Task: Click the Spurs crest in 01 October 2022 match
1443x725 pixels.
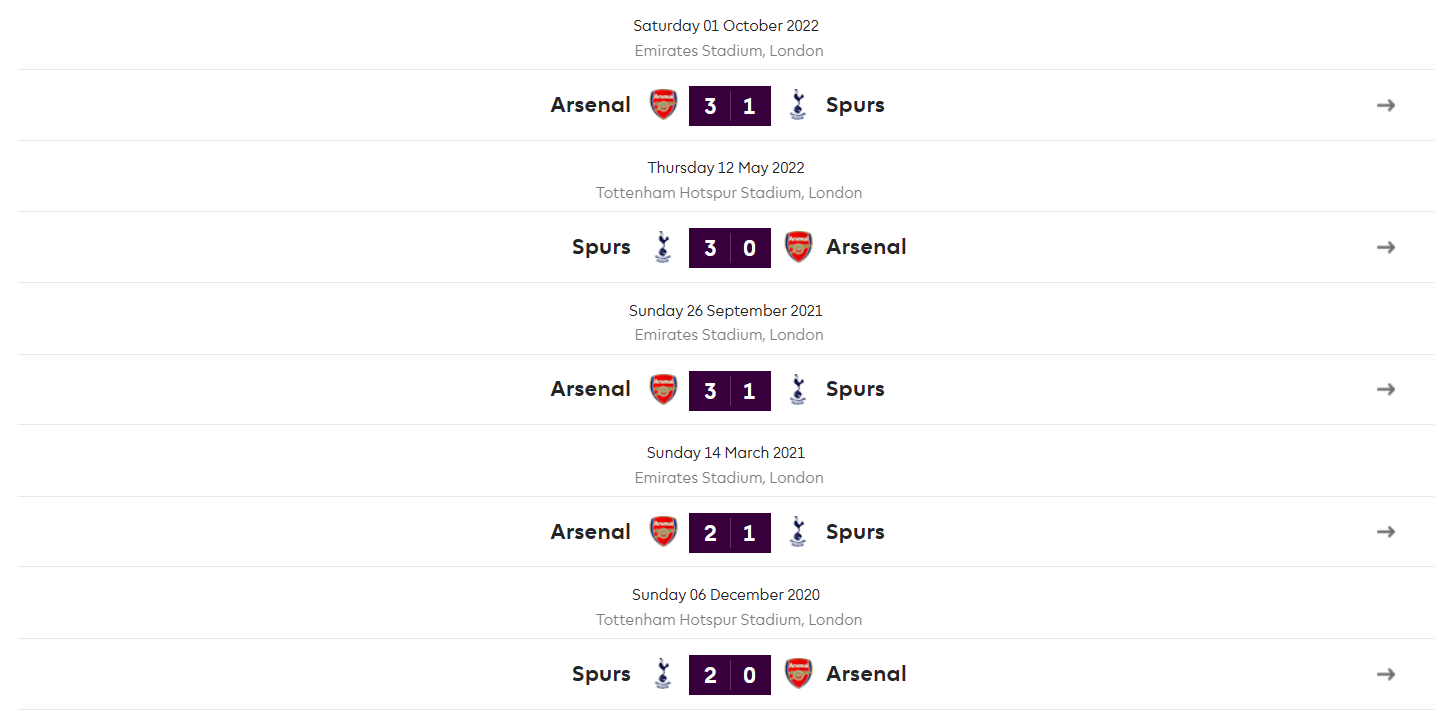Action: pyautogui.click(x=797, y=105)
